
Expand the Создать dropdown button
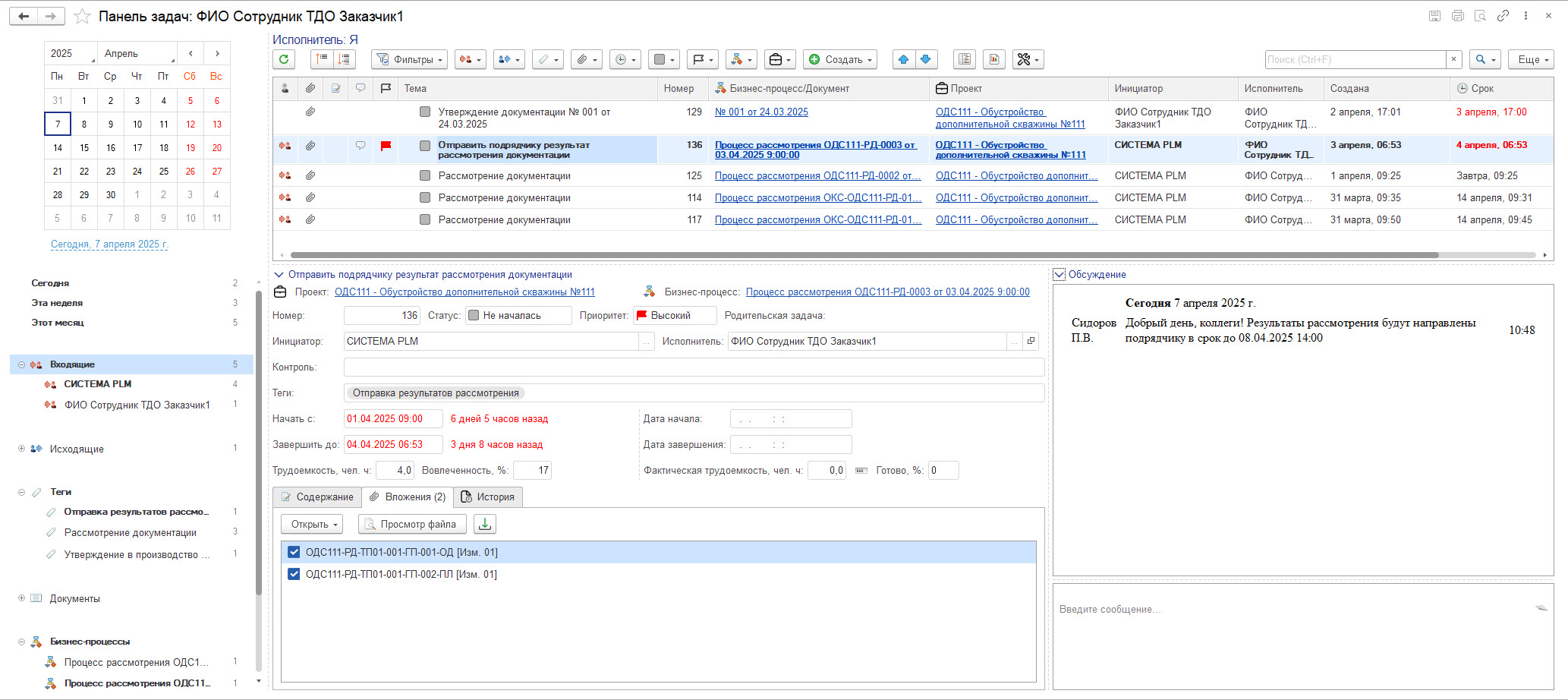point(841,59)
